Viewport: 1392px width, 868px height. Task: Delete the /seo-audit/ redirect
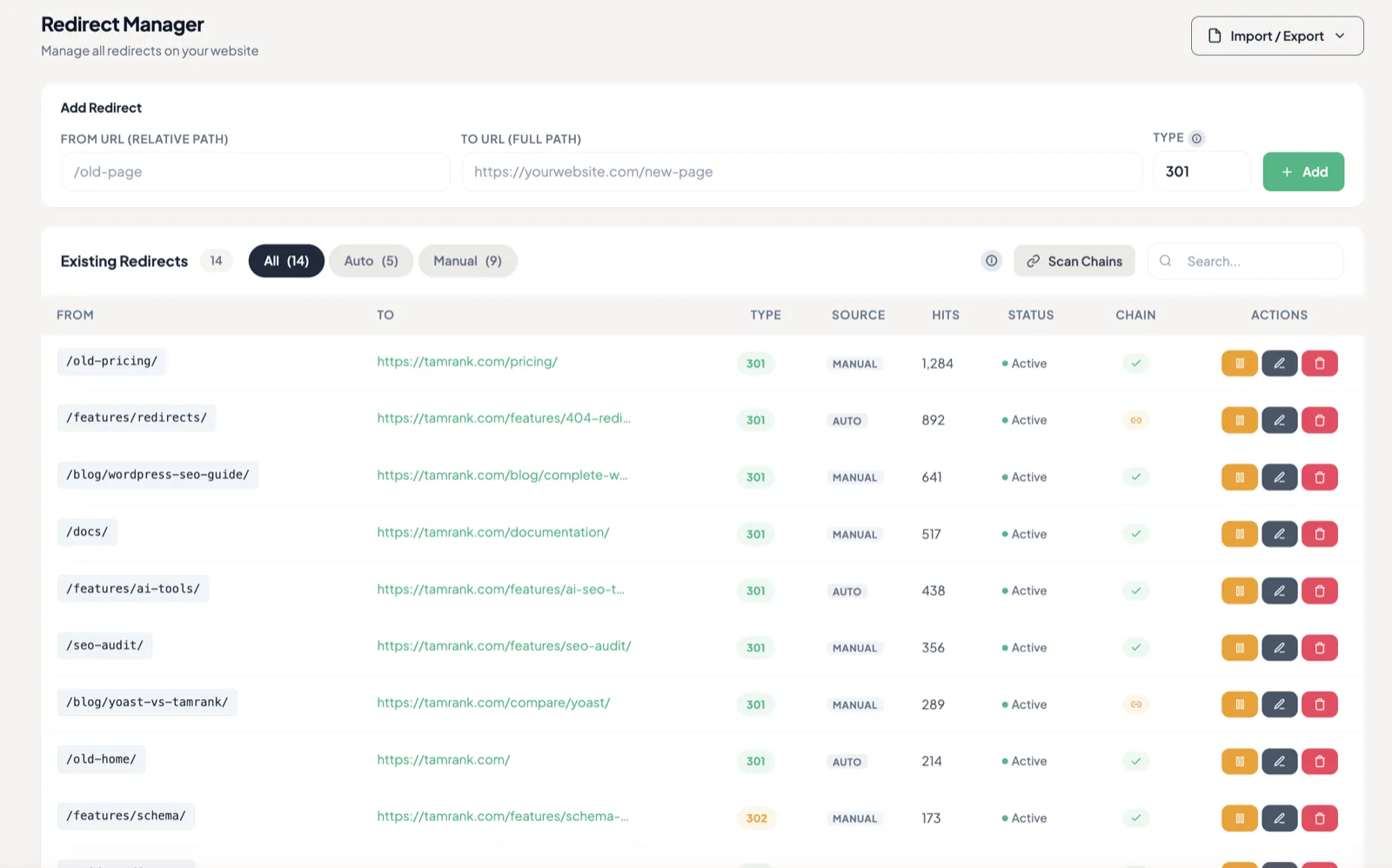click(1319, 648)
